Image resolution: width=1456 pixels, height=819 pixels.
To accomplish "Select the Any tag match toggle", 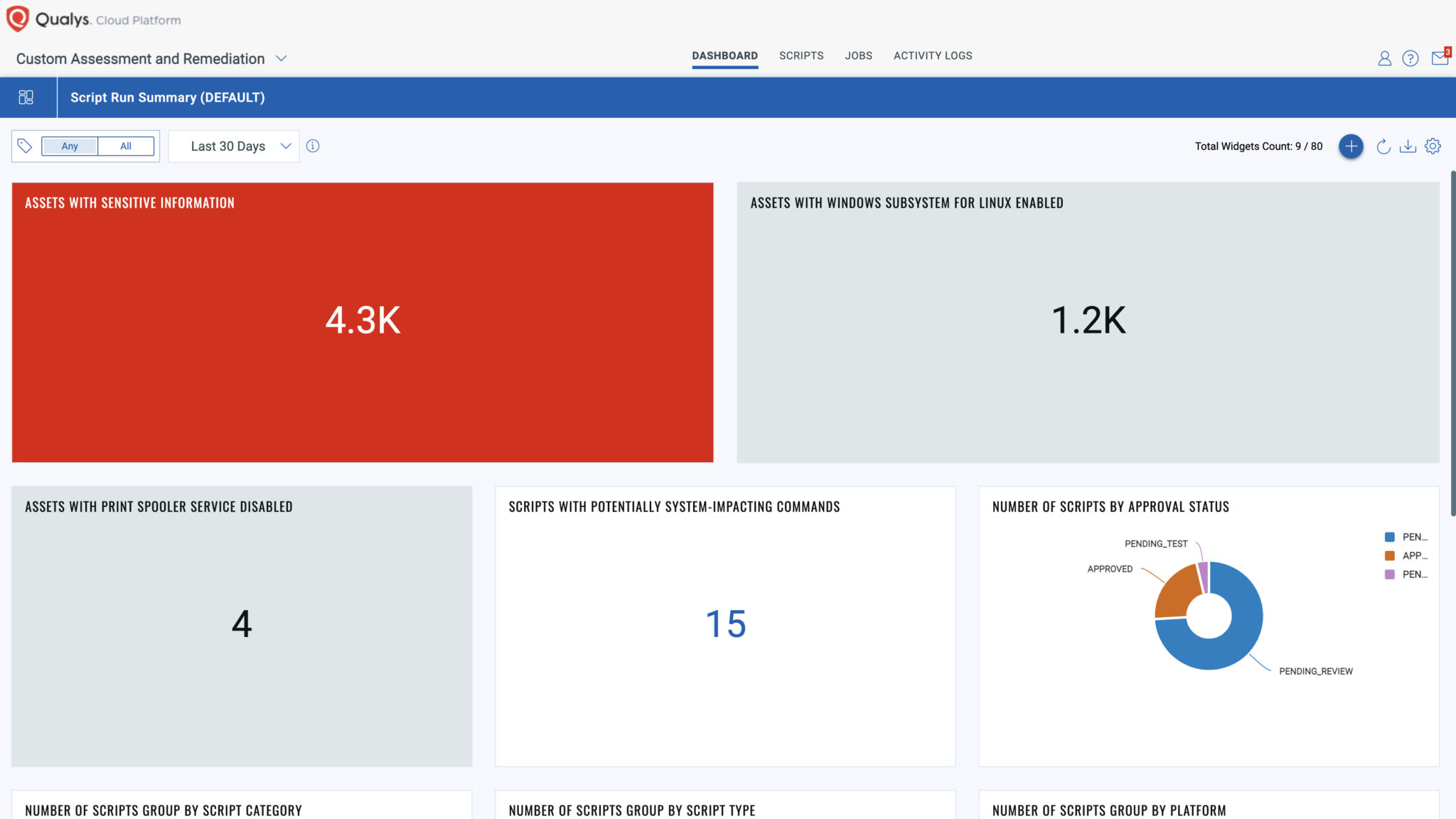I will (70, 146).
